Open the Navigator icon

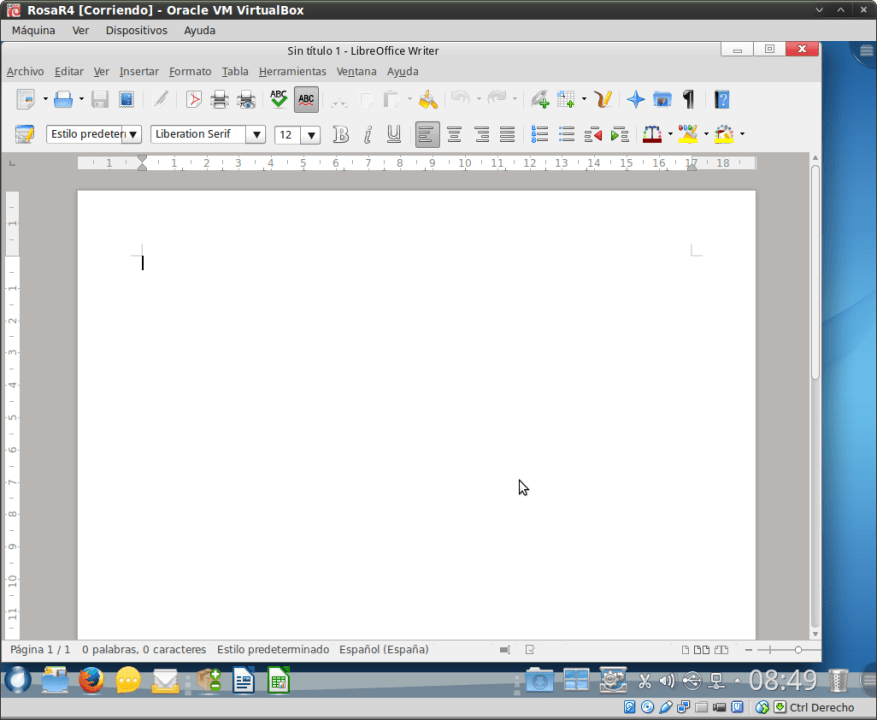coord(635,99)
